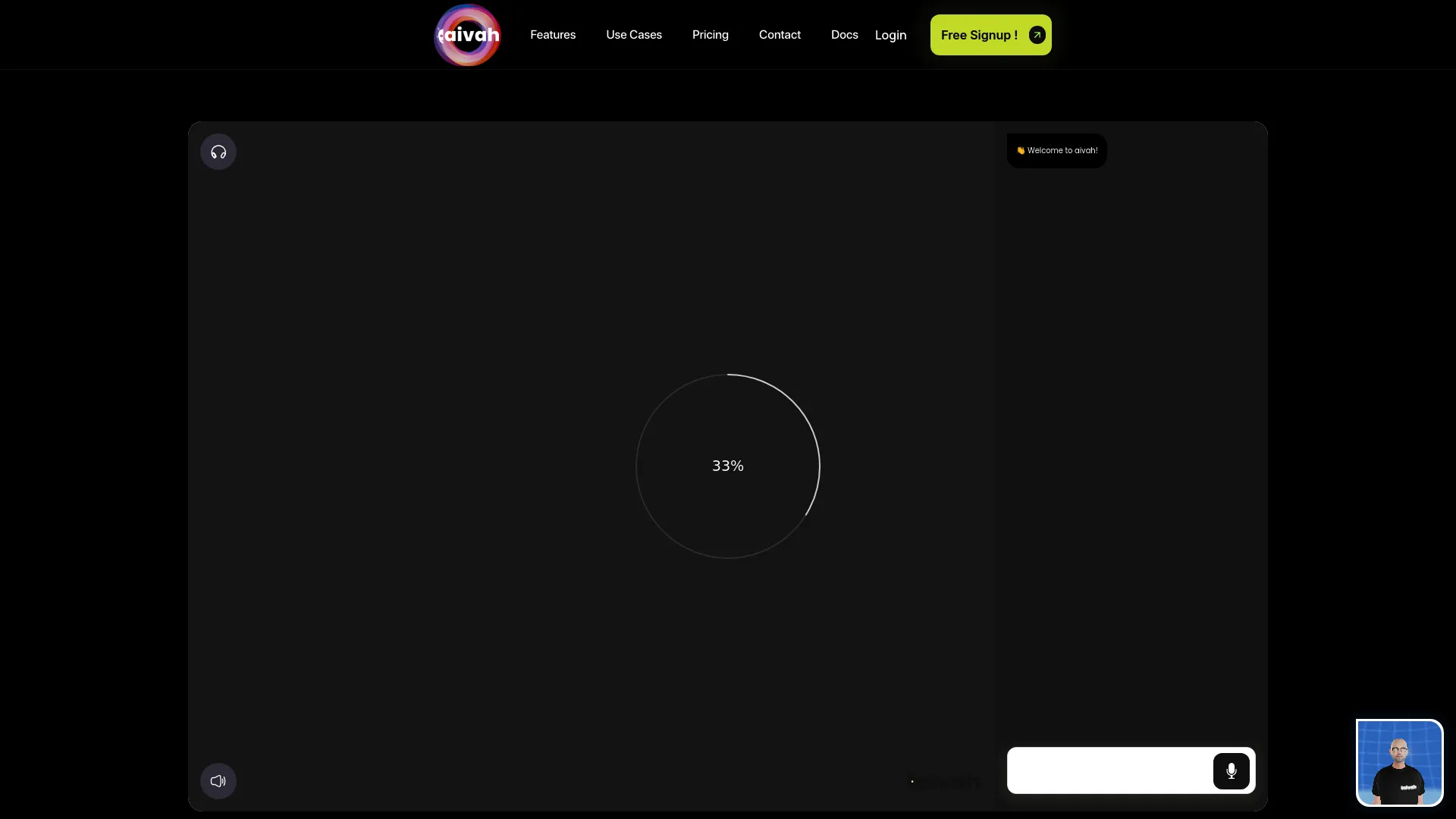The image size is (1456, 819).
Task: Click the Welcome to aivah! message bubble
Action: [1062, 151]
